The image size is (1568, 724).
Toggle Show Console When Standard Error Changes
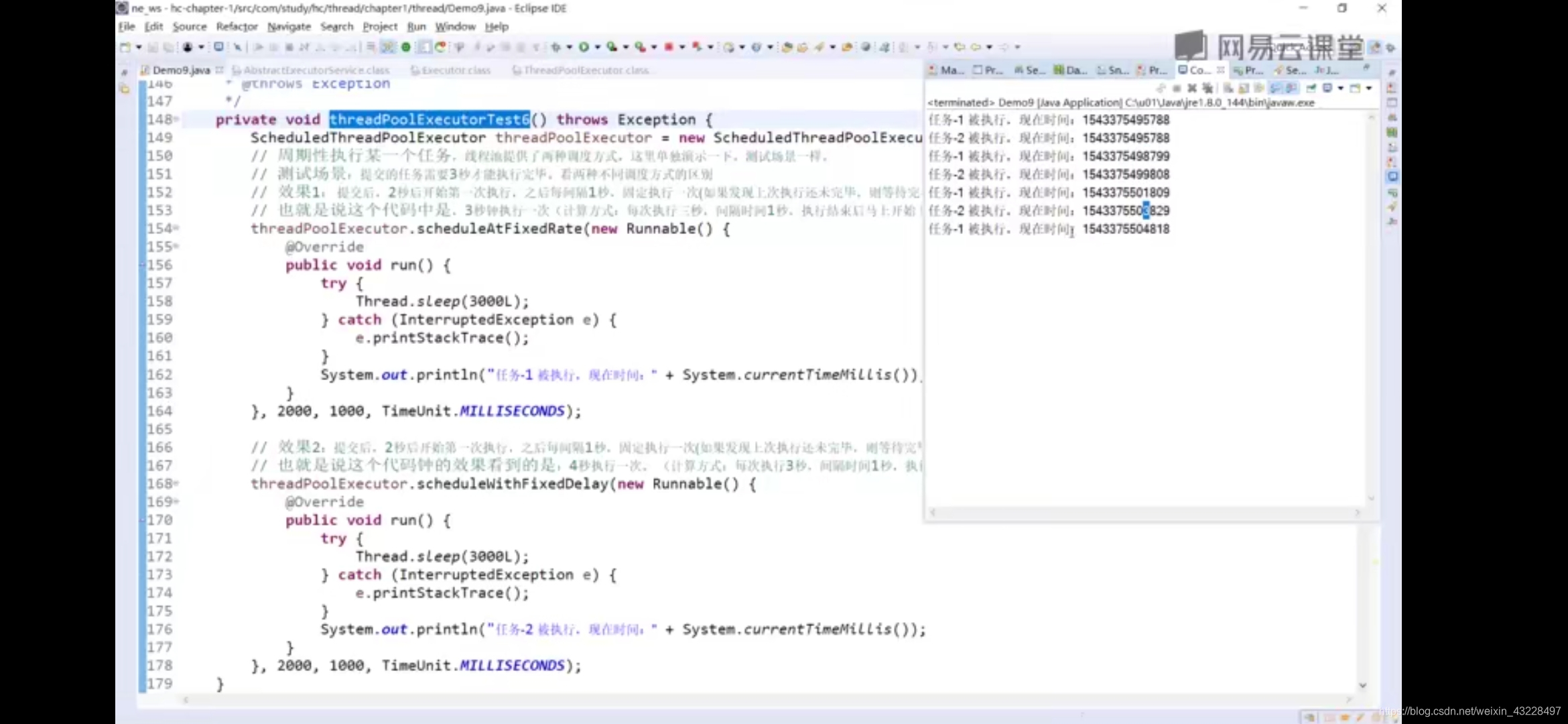(1291, 88)
